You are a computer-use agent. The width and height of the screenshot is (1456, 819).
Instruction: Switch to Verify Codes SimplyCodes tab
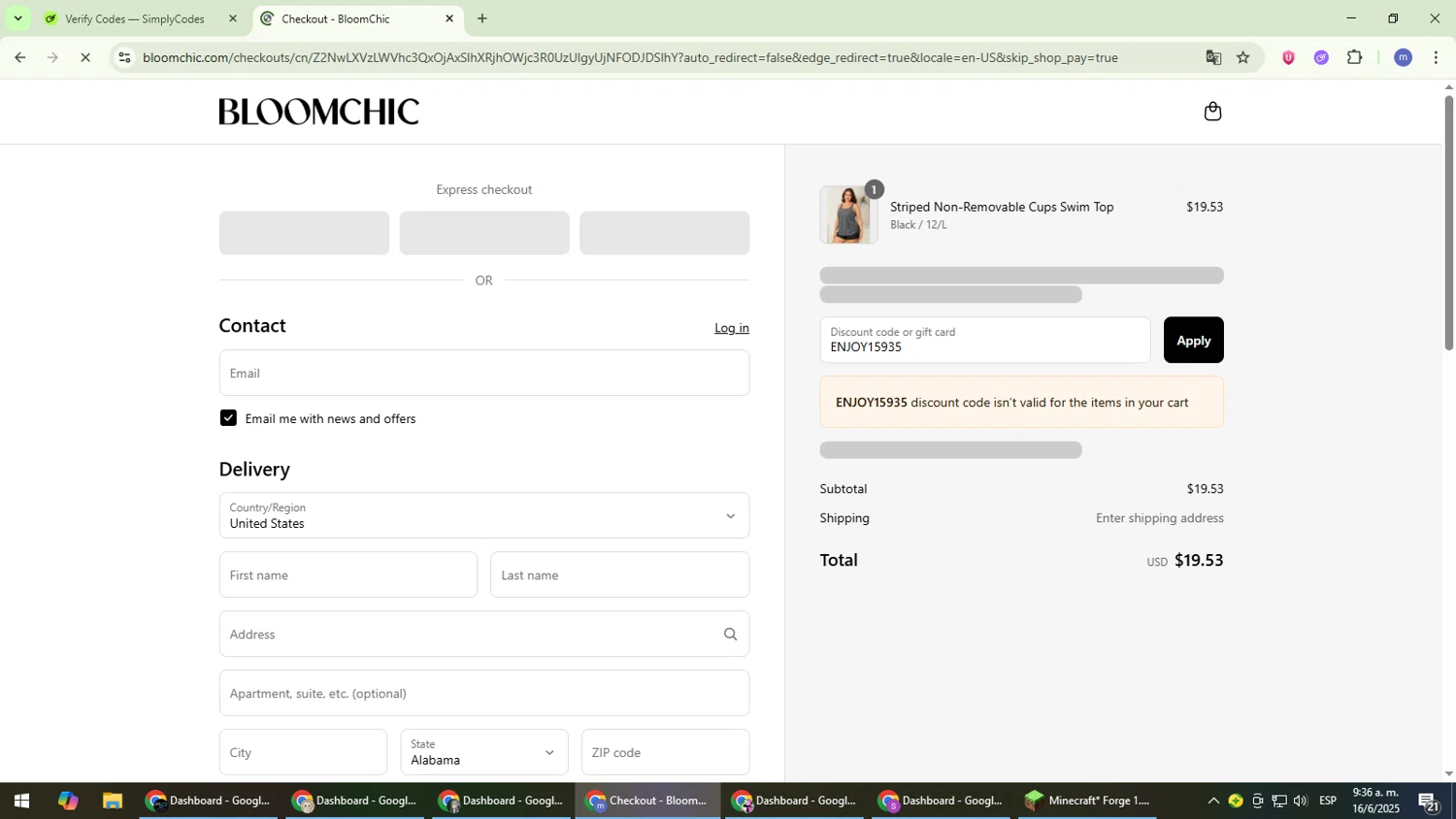pyautogui.click(x=137, y=18)
